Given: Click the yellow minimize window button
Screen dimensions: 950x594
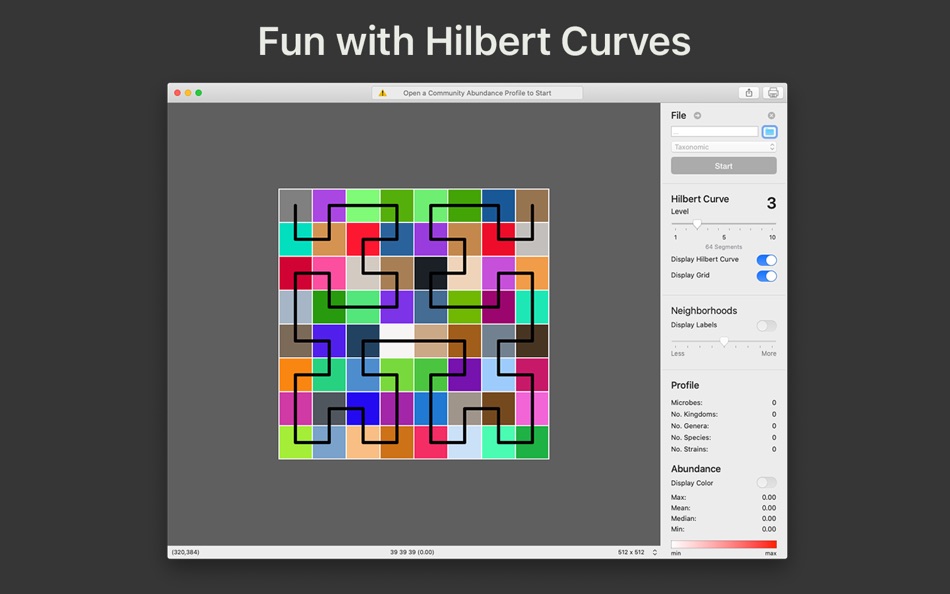Looking at the screenshot, I should click(188, 93).
